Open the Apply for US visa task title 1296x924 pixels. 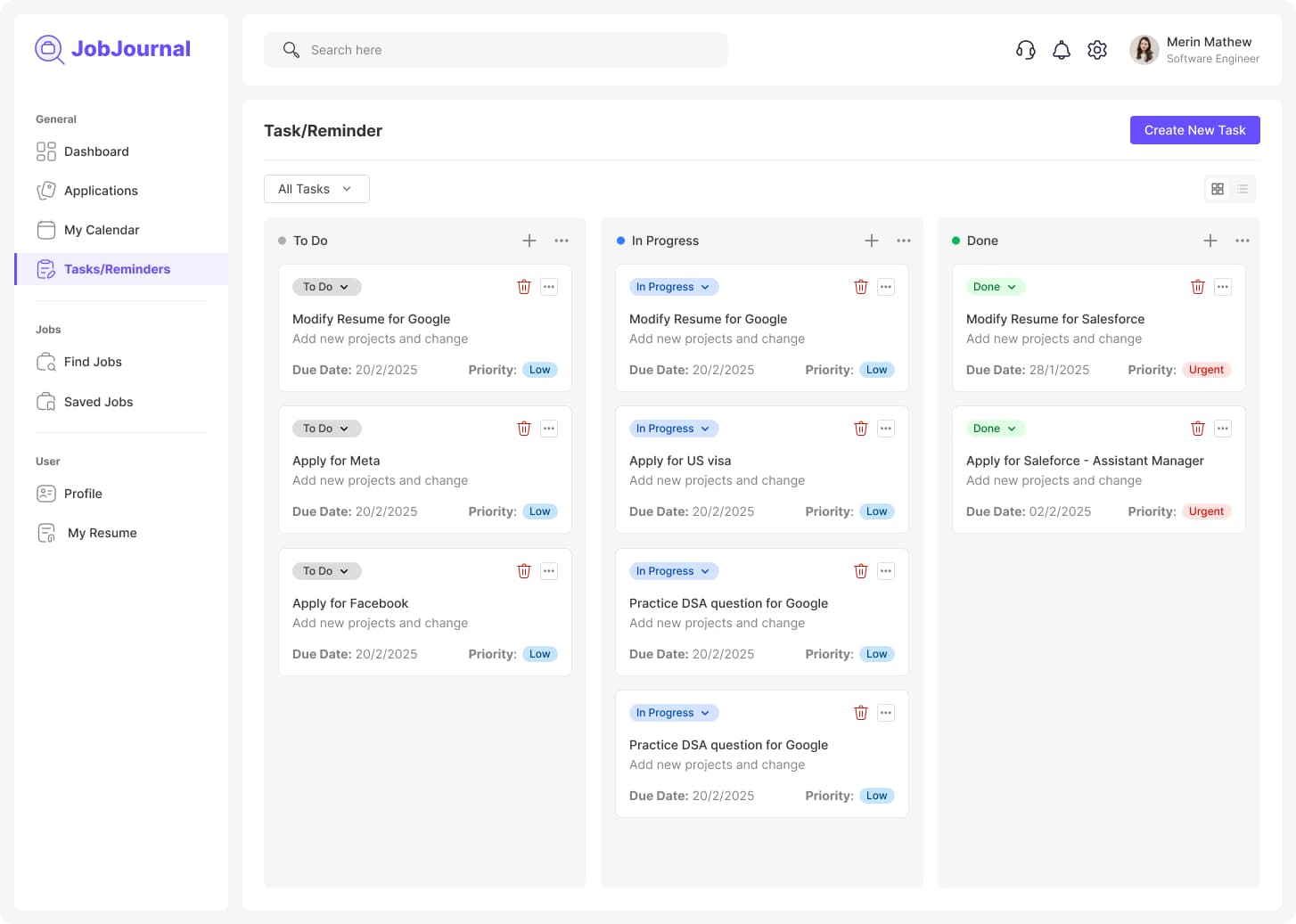point(680,461)
